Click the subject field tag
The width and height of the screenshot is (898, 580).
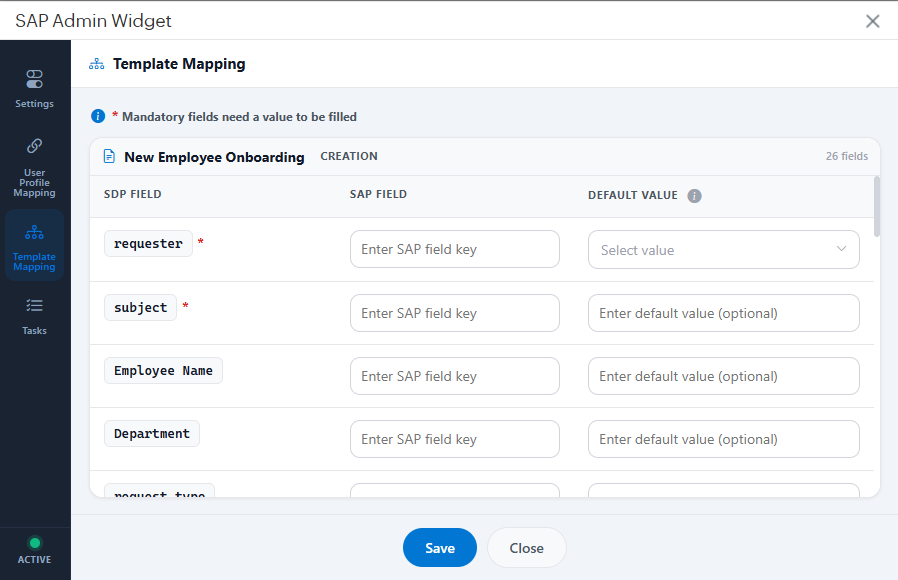tap(140, 307)
